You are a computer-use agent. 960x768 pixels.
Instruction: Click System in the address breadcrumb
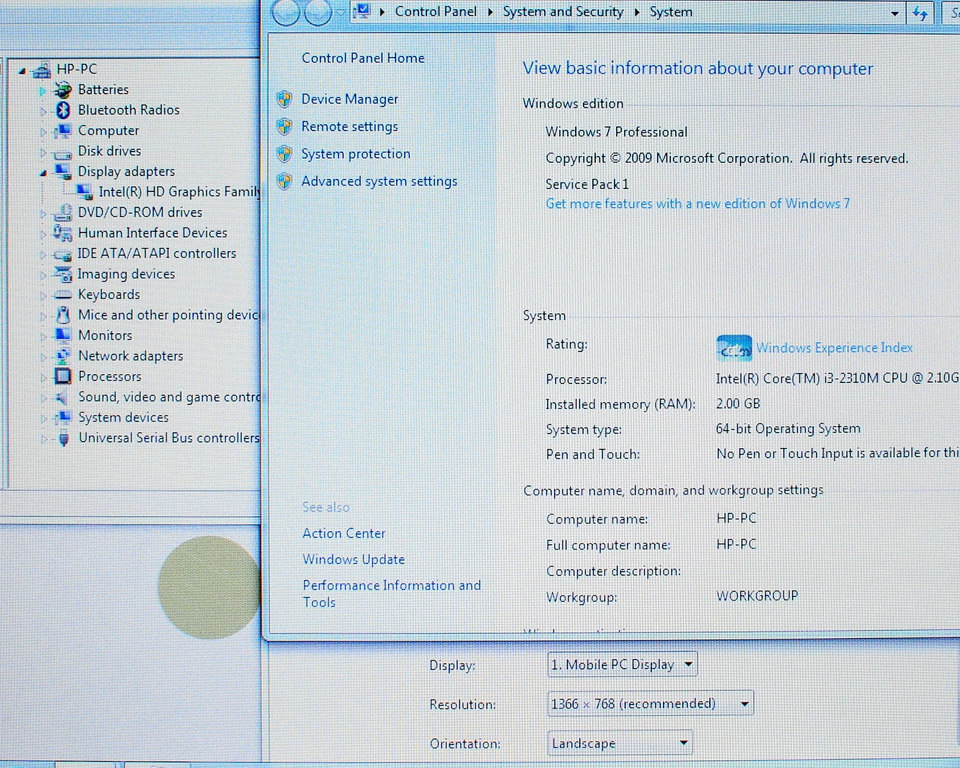[670, 12]
